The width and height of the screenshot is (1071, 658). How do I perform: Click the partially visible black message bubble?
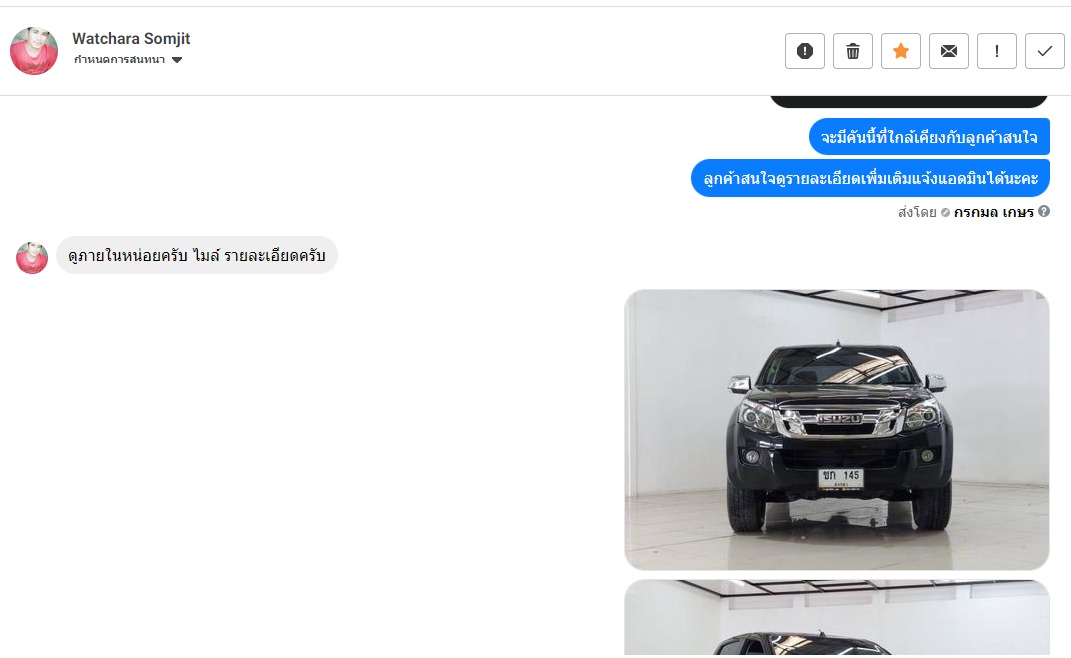pyautogui.click(x=908, y=101)
